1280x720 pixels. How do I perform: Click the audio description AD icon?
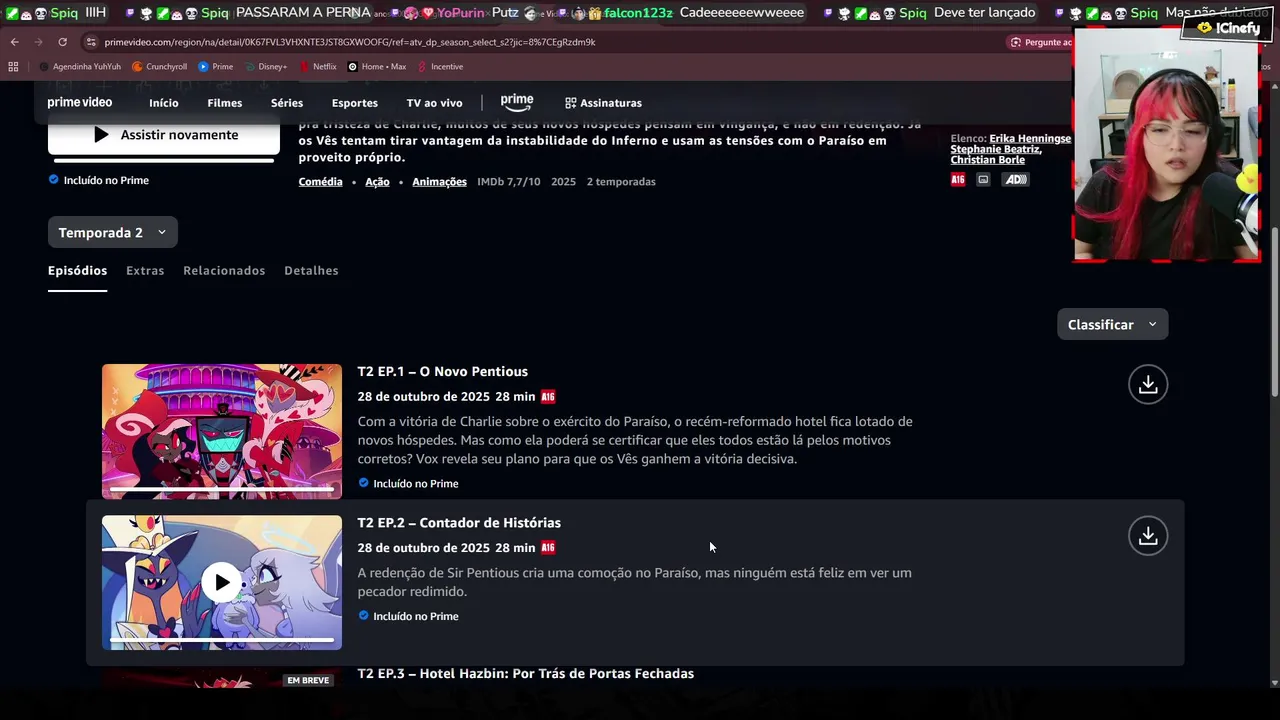pos(1015,180)
